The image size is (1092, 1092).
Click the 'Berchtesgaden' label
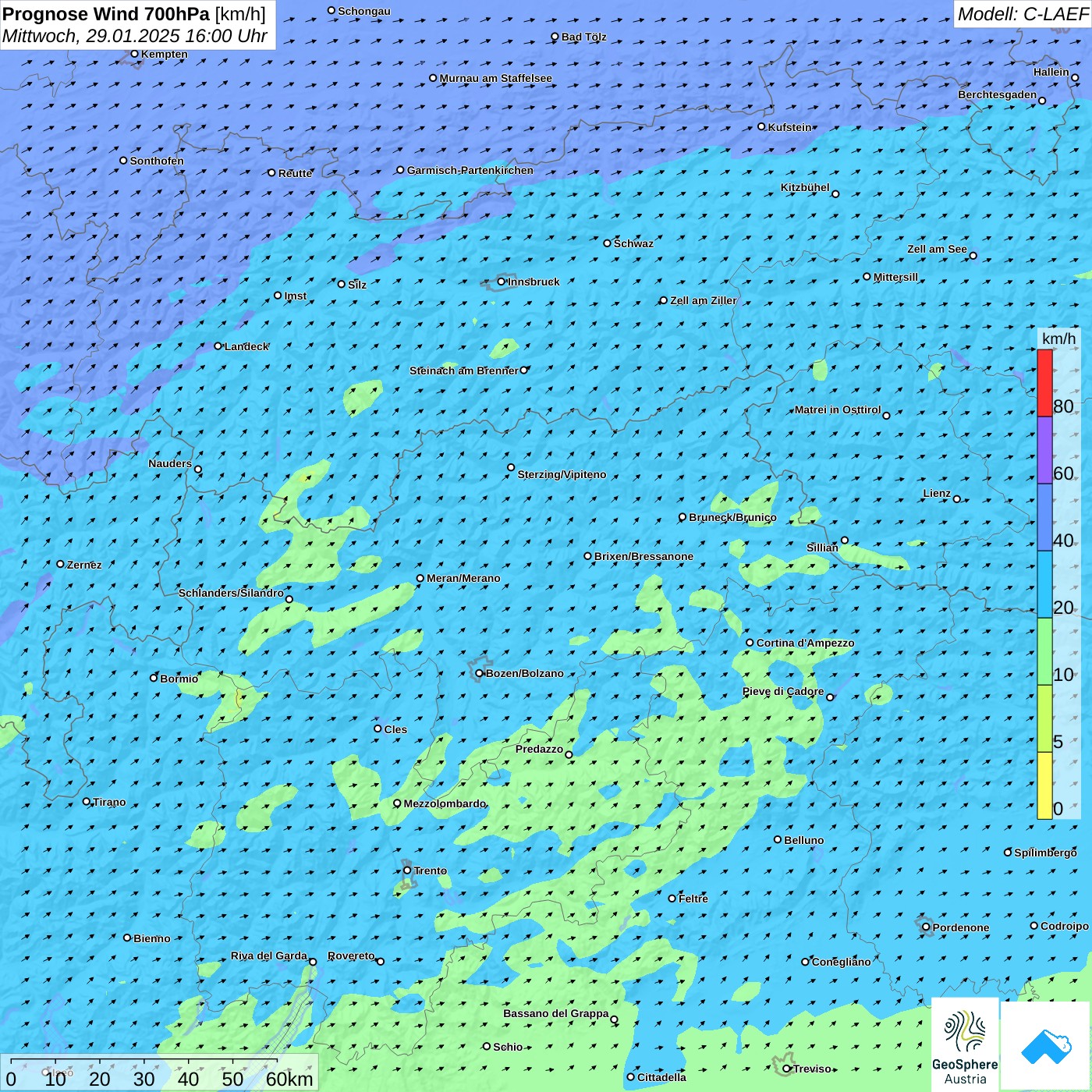click(997, 94)
